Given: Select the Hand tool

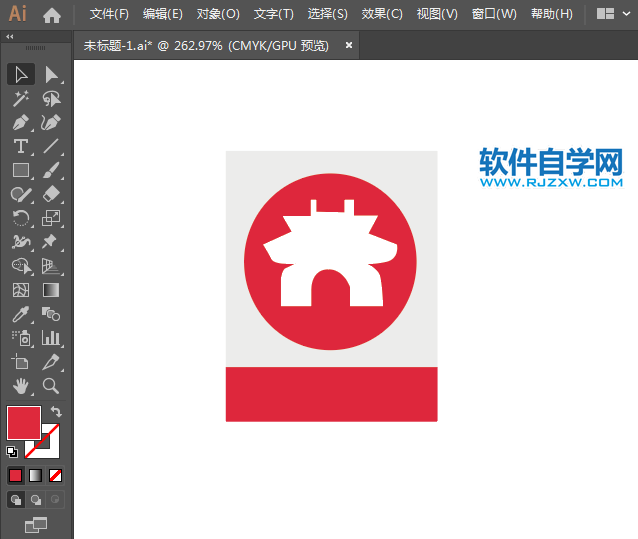Looking at the screenshot, I should click(21, 386).
